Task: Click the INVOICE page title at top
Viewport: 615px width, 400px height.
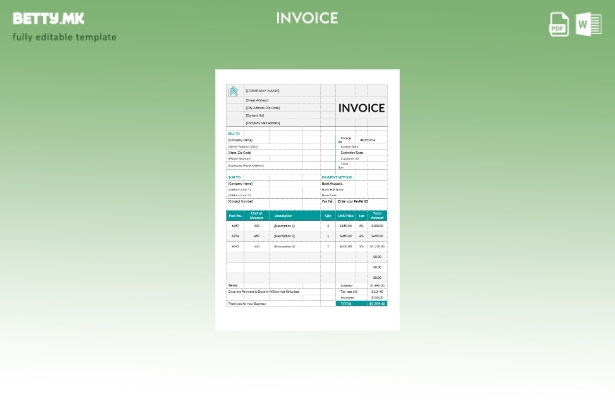Action: click(x=307, y=18)
